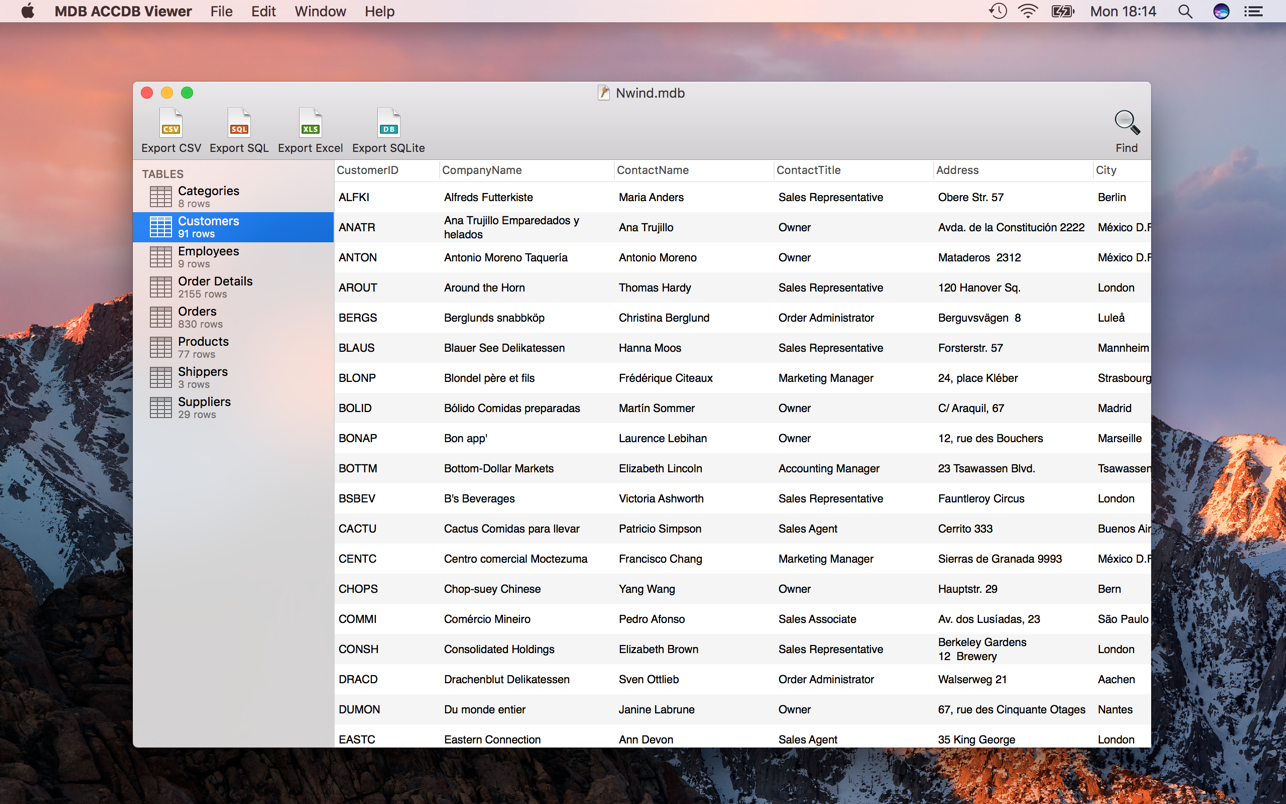1286x804 pixels.
Task: Click the Export SQL toolbar icon
Action: click(239, 124)
